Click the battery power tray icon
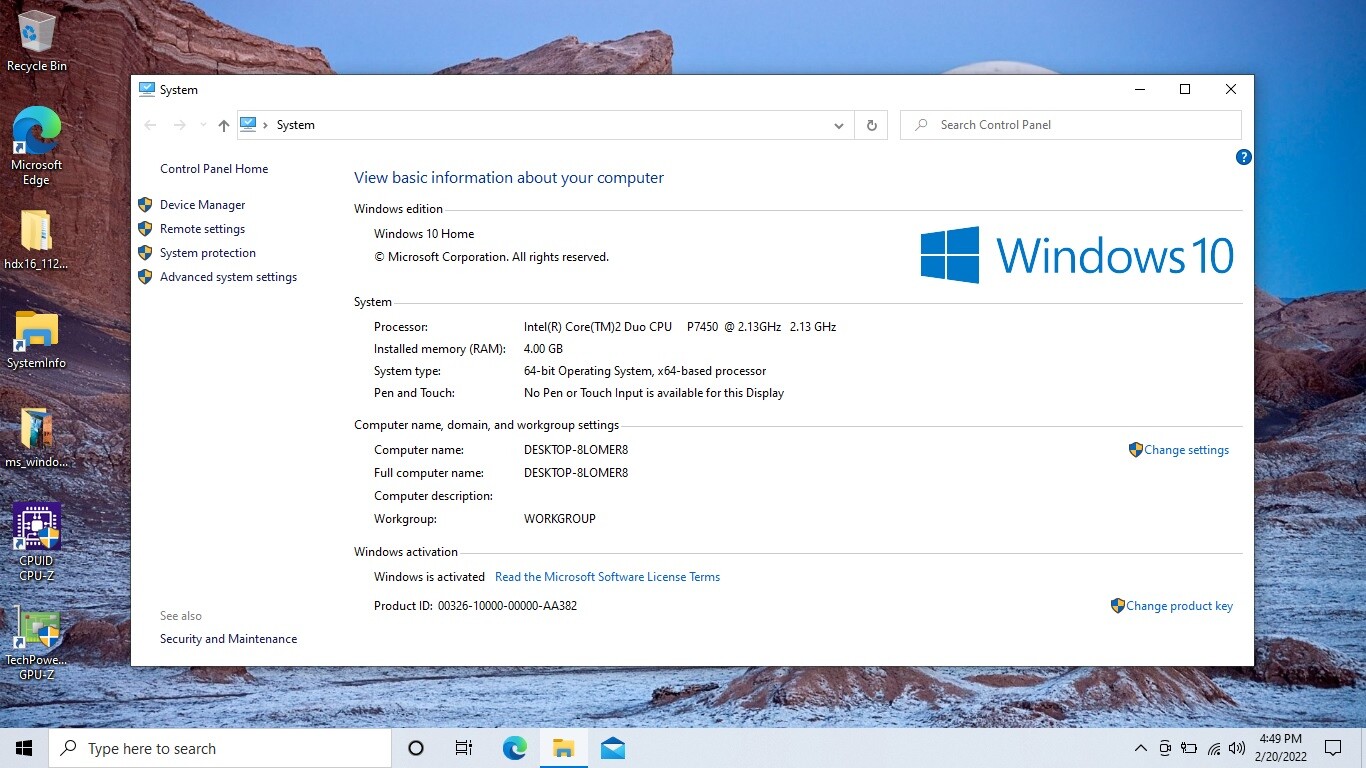This screenshot has height=768, width=1366. coord(1189,748)
